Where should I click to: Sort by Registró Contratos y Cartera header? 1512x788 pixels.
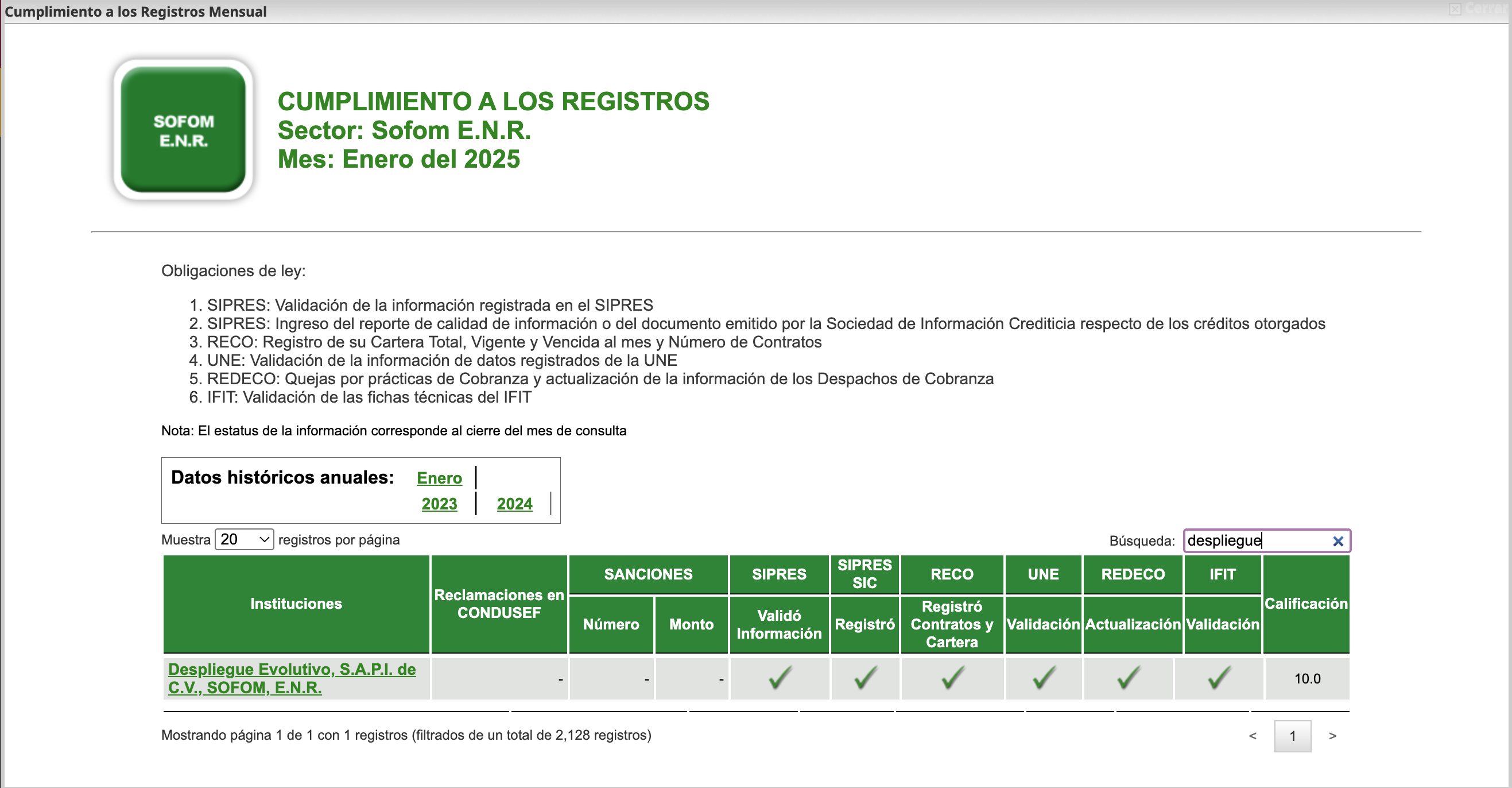(952, 624)
